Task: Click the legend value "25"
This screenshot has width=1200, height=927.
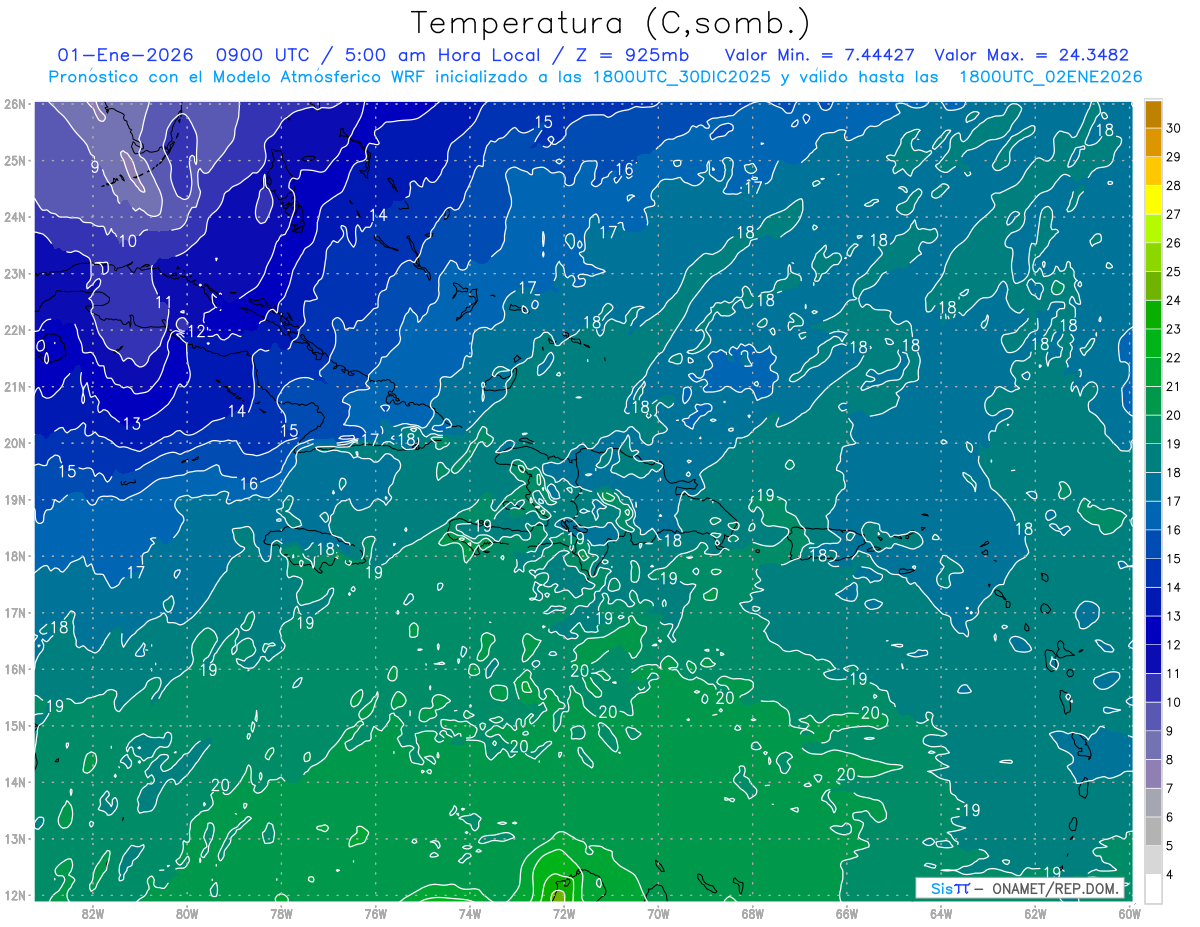Action: pos(1174,272)
